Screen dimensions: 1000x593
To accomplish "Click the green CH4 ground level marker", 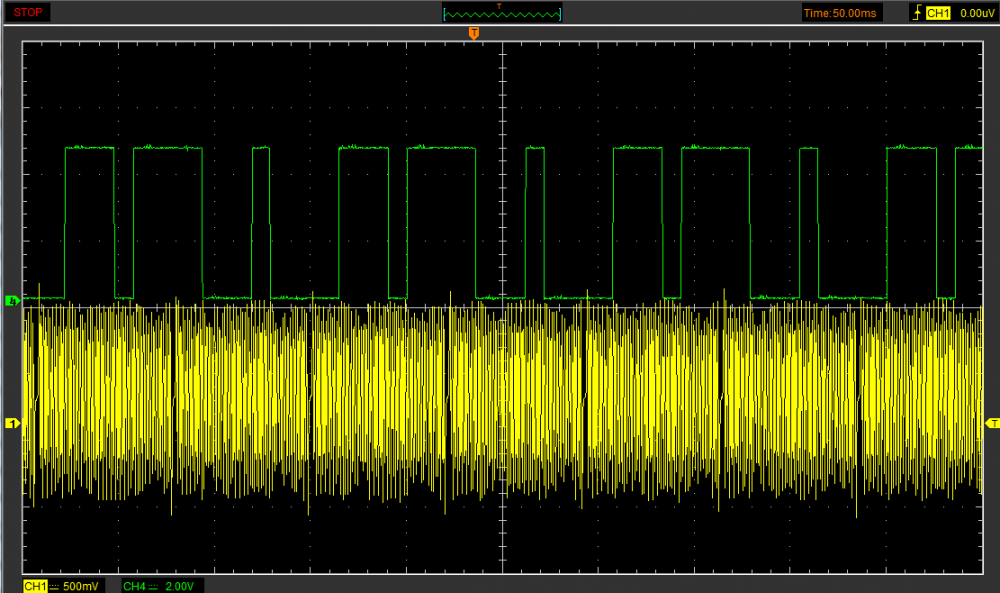I will point(13,300).
